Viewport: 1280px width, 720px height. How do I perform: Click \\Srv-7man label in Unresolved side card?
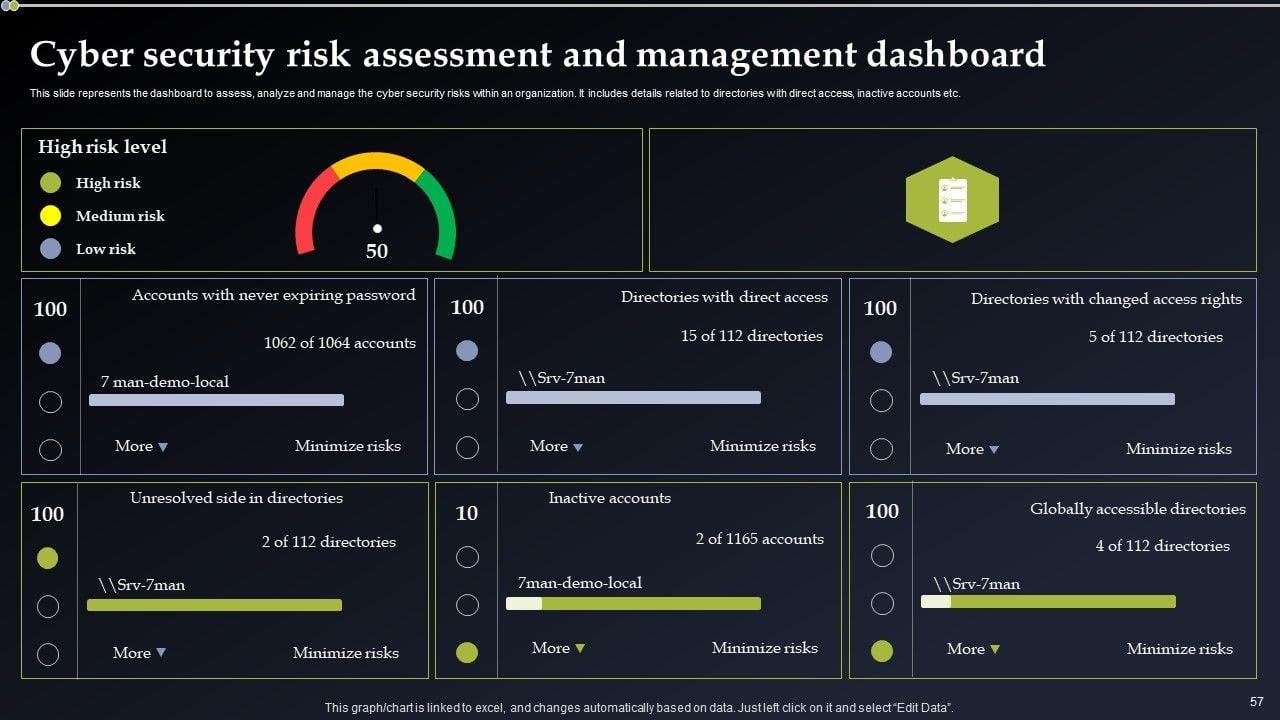point(141,585)
